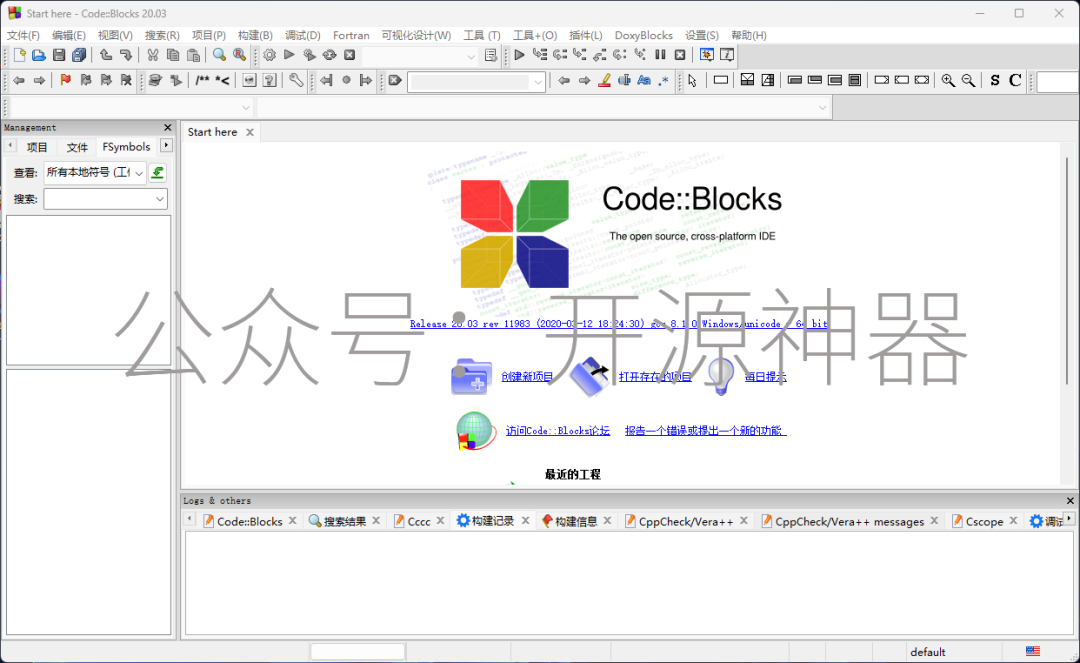Open settings with the wrench toolbar icon
This screenshot has height=663, width=1080.
coord(295,81)
